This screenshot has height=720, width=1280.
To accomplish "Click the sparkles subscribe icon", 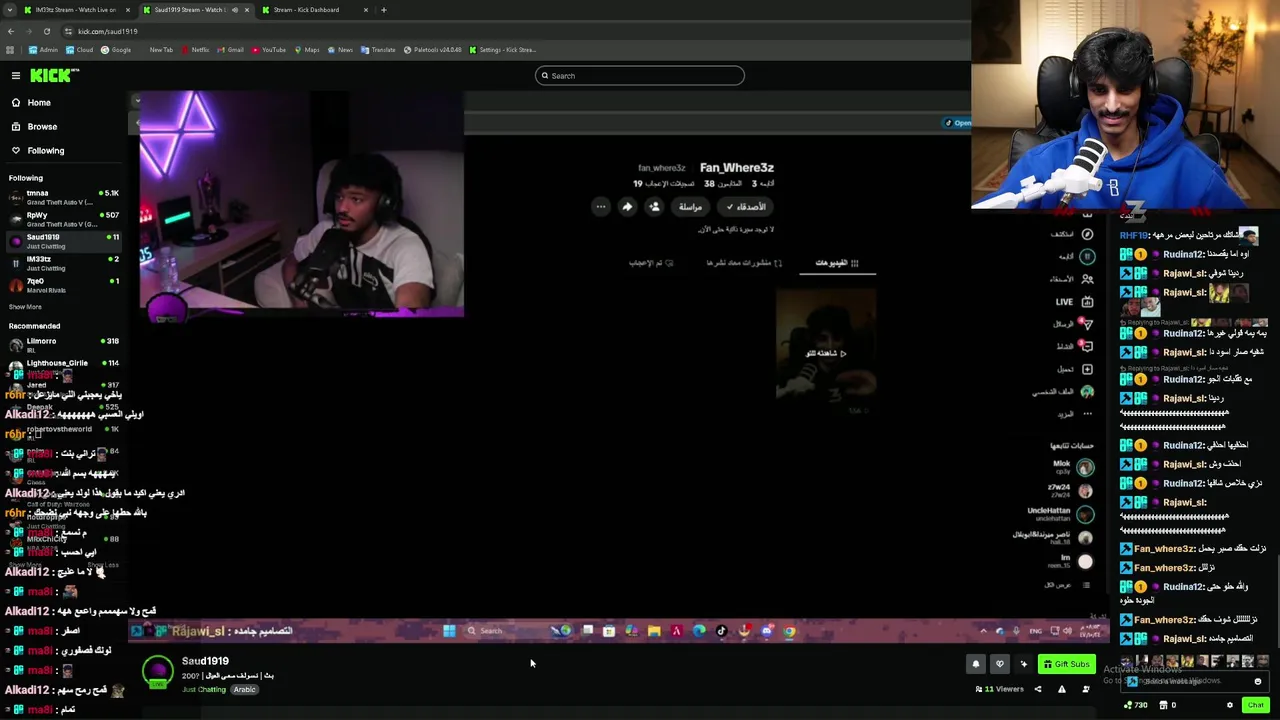I will click(1023, 664).
